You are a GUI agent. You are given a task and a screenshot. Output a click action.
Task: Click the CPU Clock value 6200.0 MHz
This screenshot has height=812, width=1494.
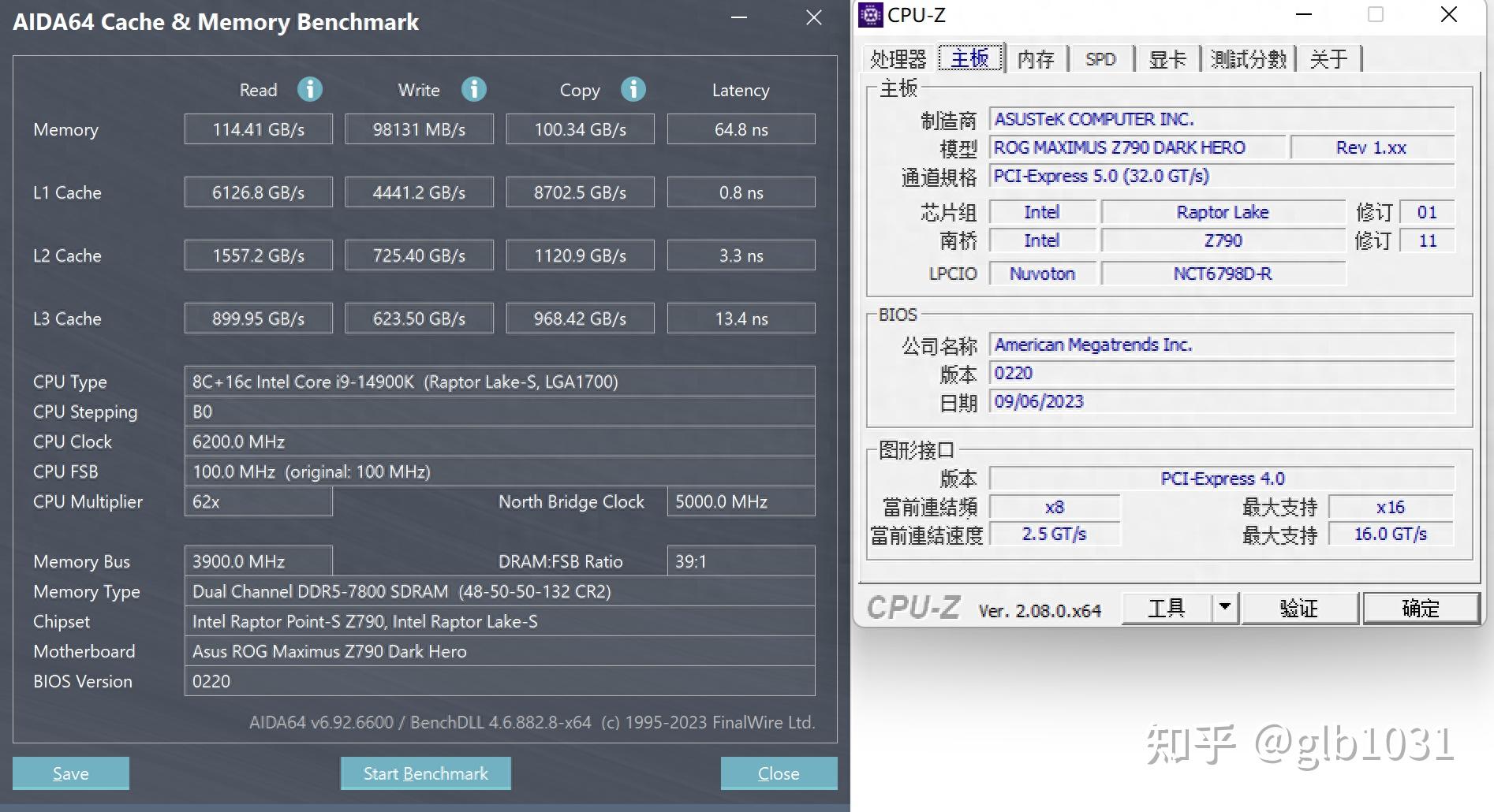500,441
